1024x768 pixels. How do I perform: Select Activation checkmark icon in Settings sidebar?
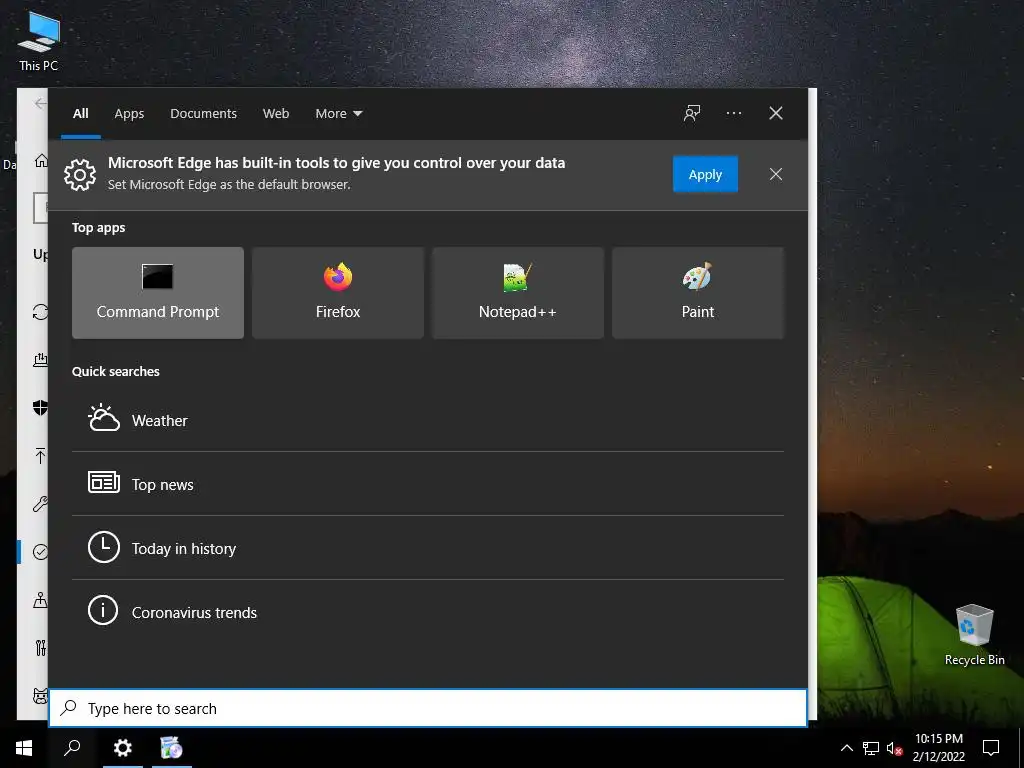pos(40,552)
